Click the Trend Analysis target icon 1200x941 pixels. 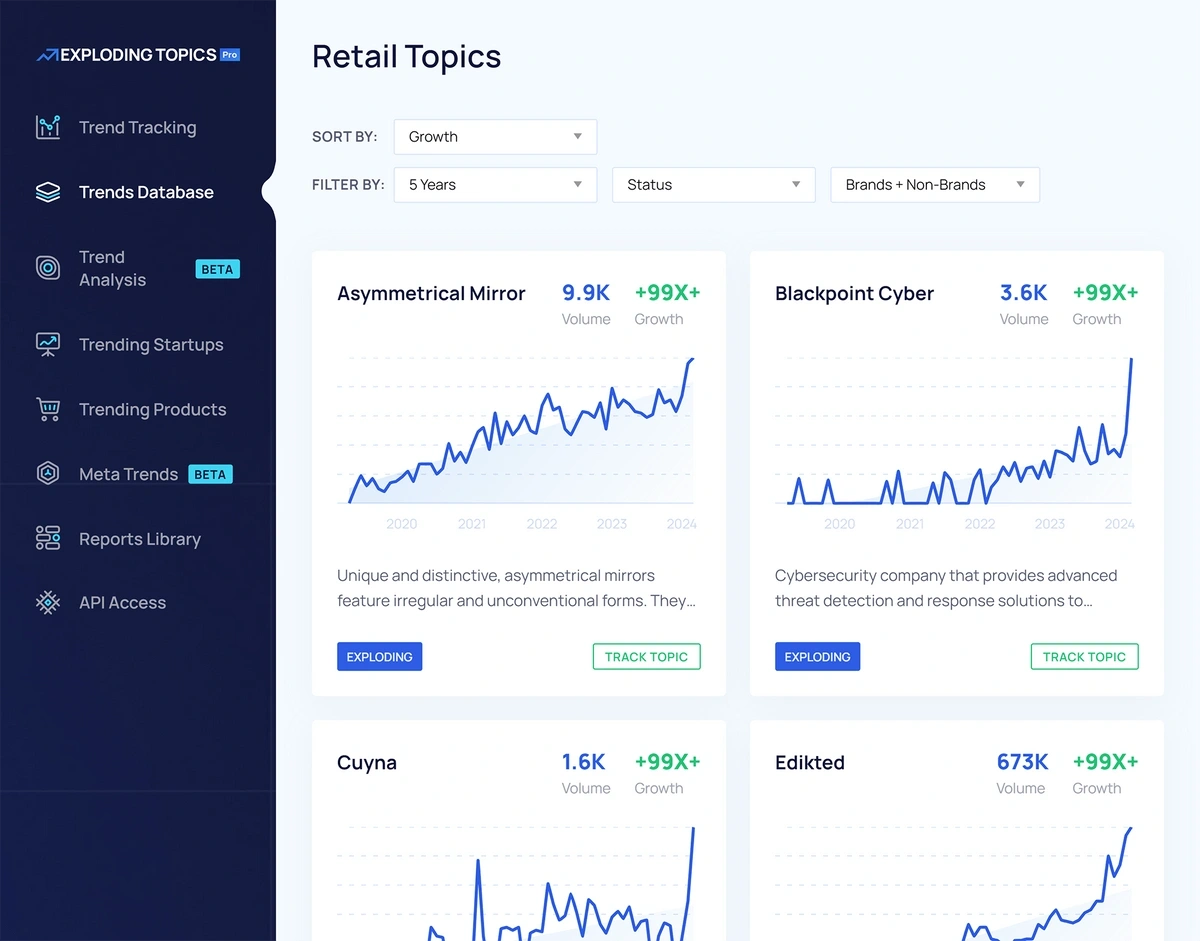48,268
